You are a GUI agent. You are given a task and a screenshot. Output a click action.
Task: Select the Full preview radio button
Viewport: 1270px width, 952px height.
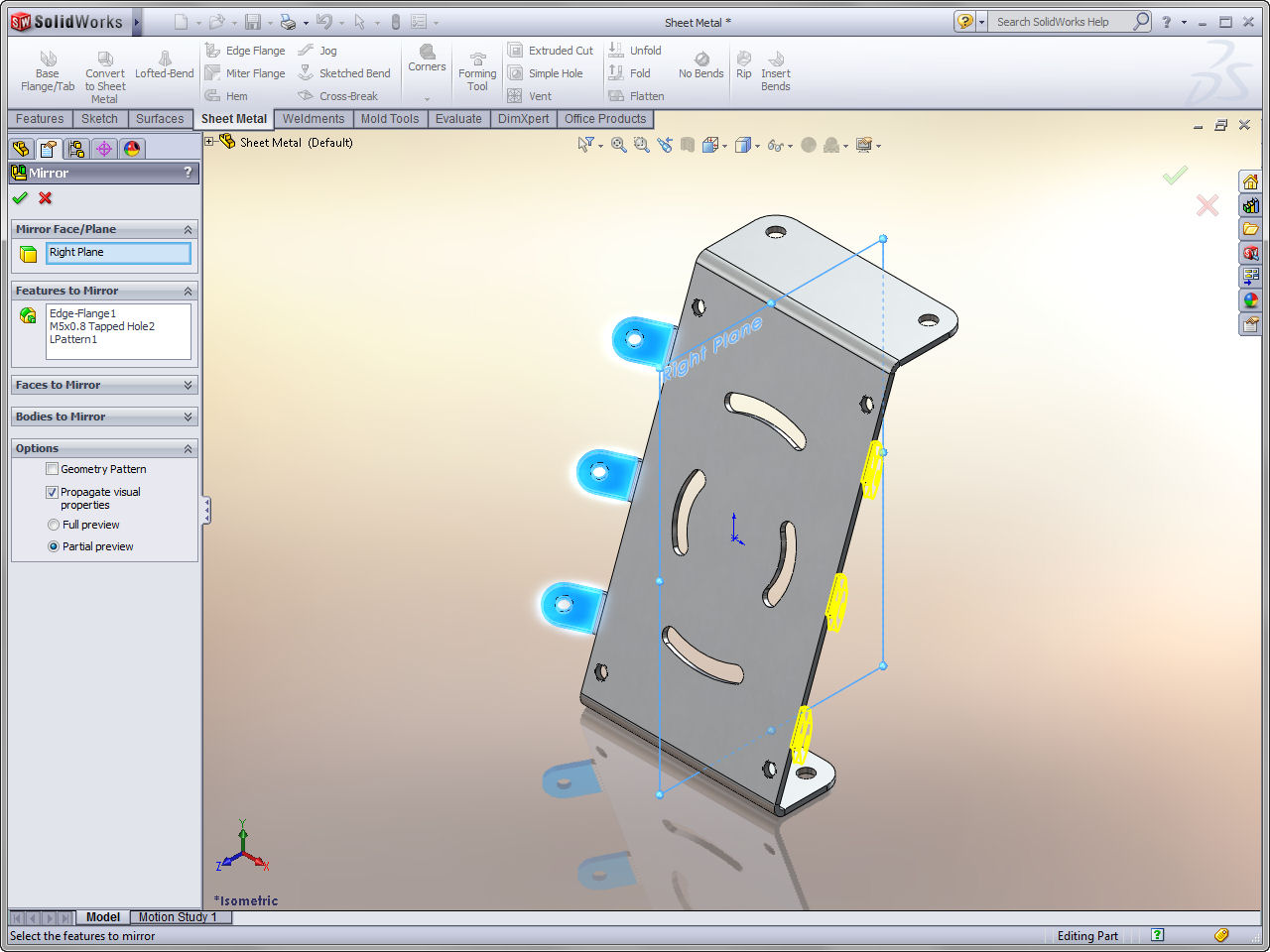pos(54,525)
